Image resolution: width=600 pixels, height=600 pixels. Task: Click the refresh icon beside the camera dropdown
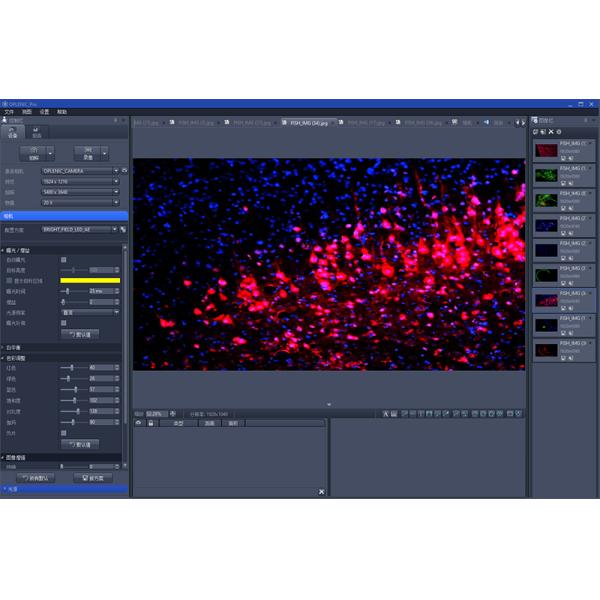(x=124, y=171)
